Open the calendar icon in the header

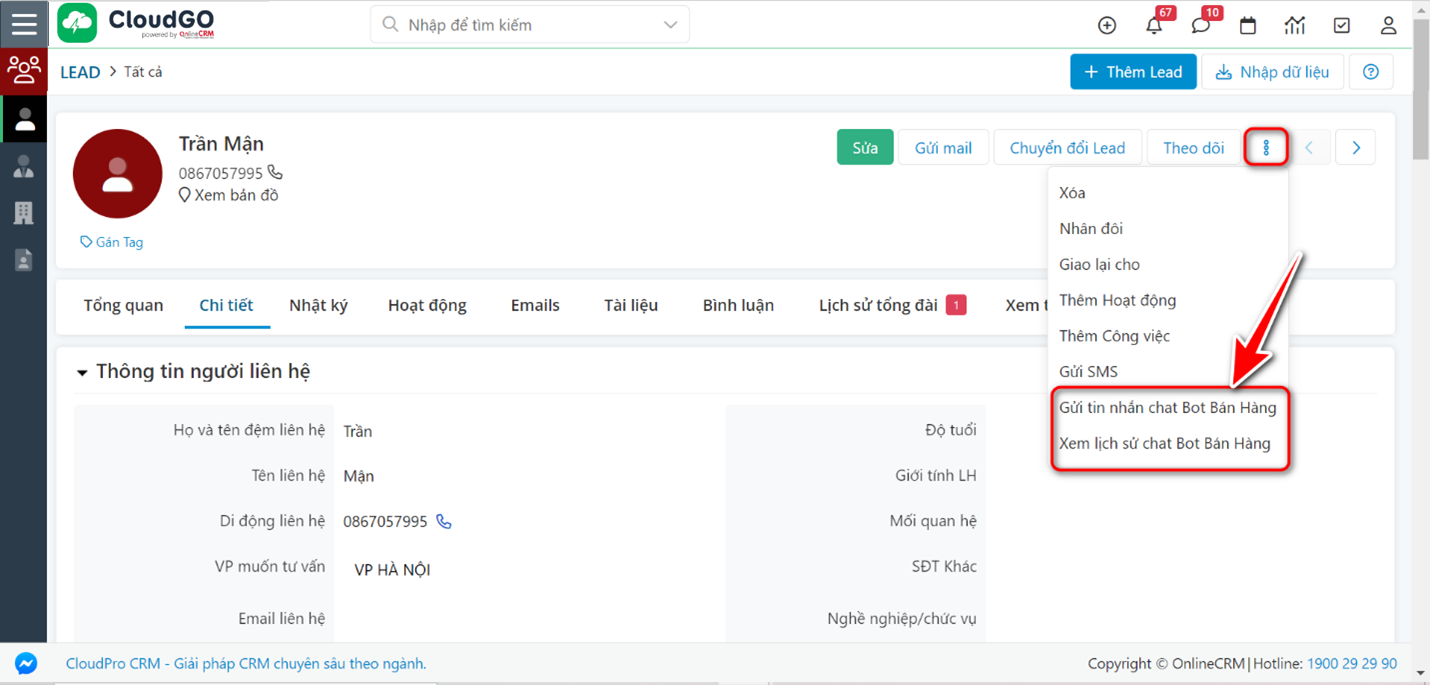[x=1247, y=24]
